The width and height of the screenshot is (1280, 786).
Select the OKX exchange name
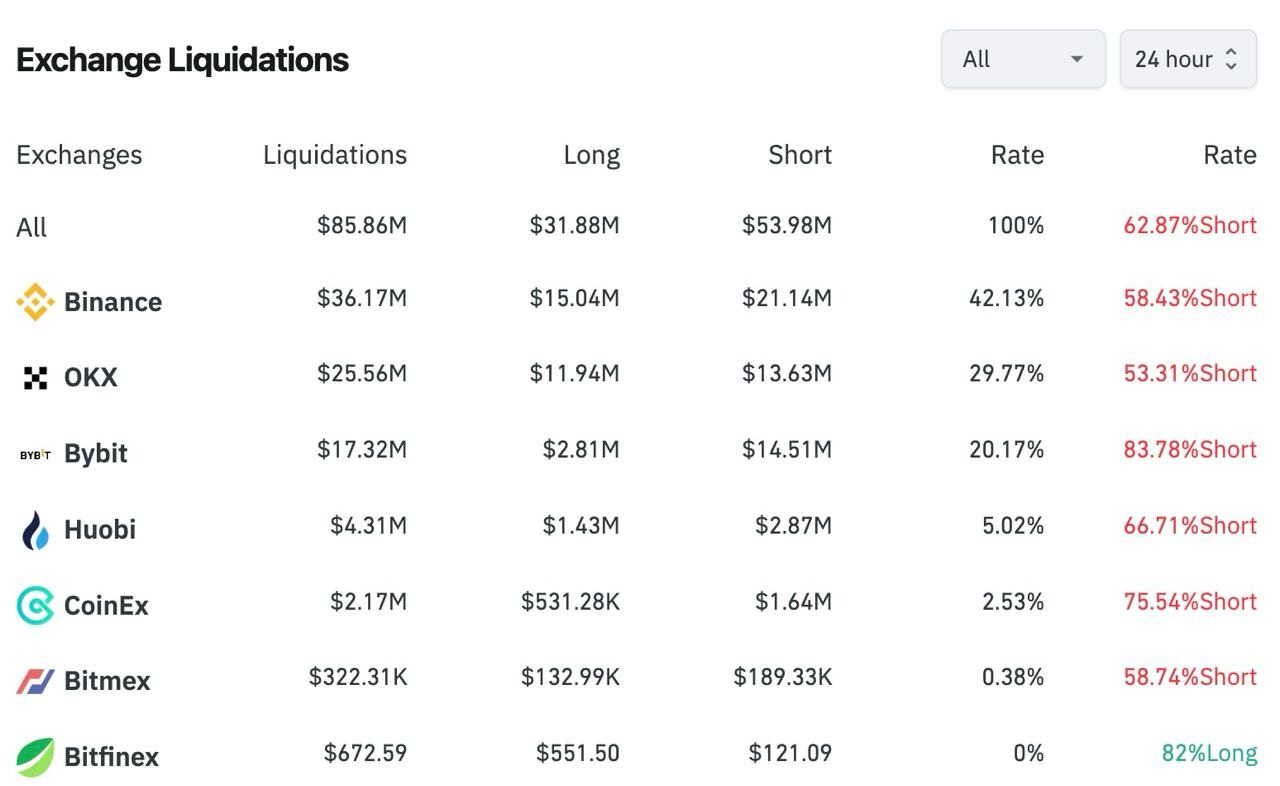coord(90,378)
